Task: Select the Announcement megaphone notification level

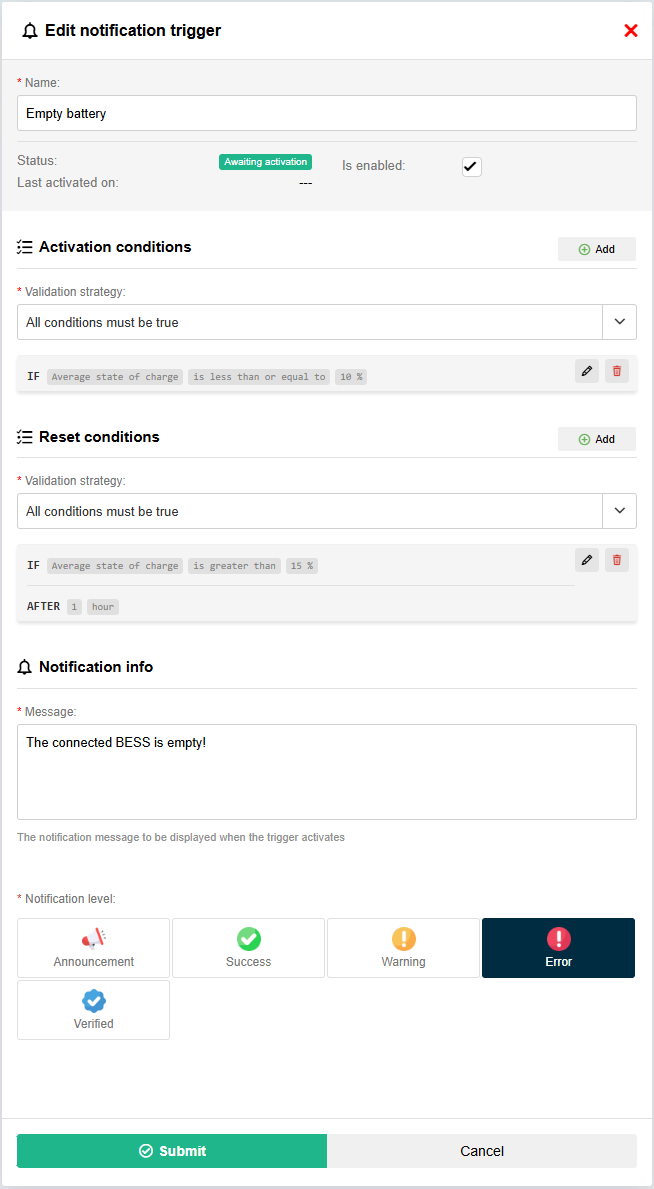Action: pos(94,948)
